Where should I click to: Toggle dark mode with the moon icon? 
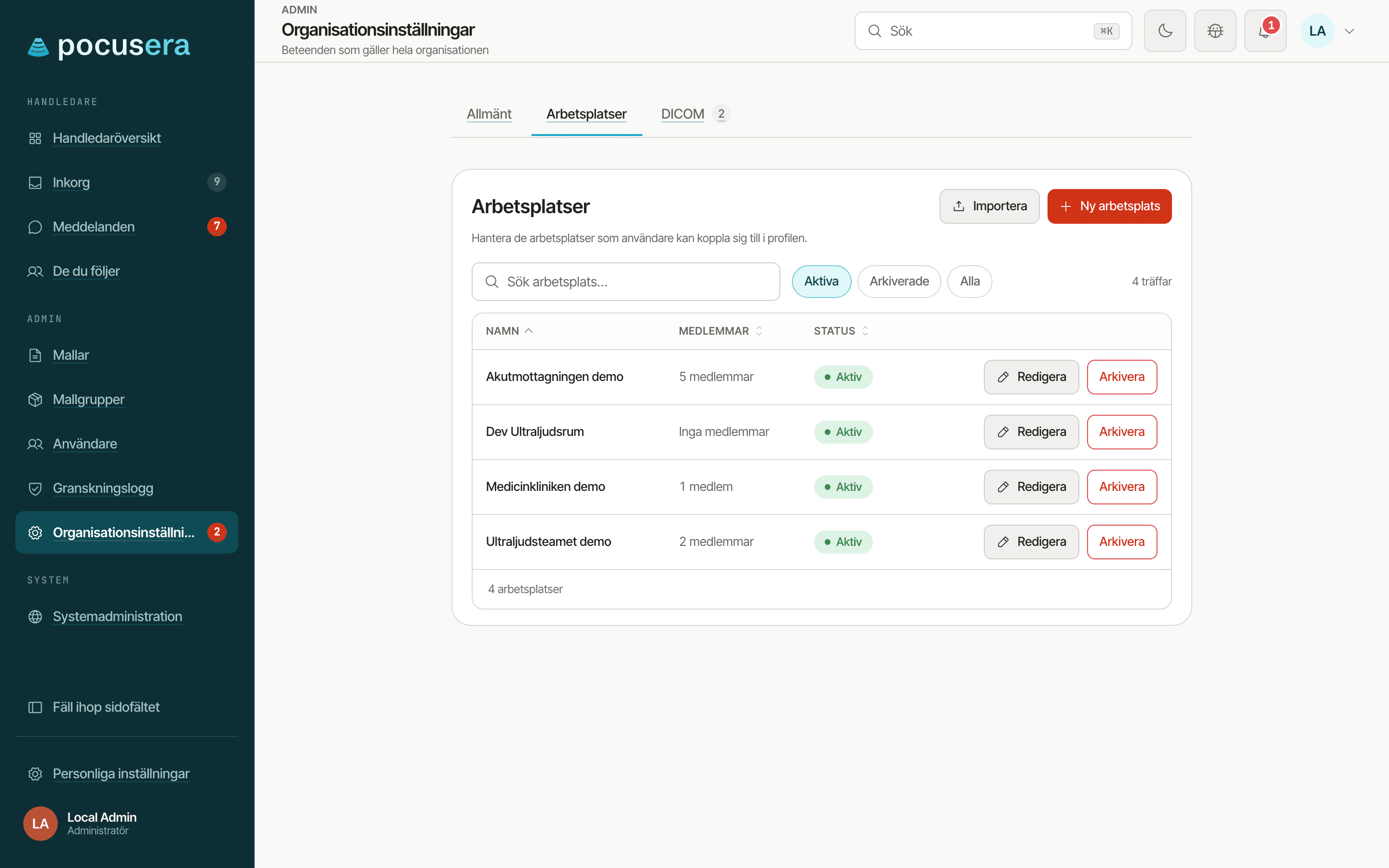1165,31
